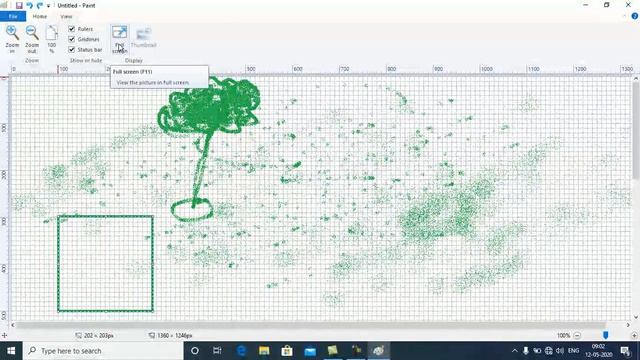
Task: Open the Mail app from taskbar
Action: 310,351
